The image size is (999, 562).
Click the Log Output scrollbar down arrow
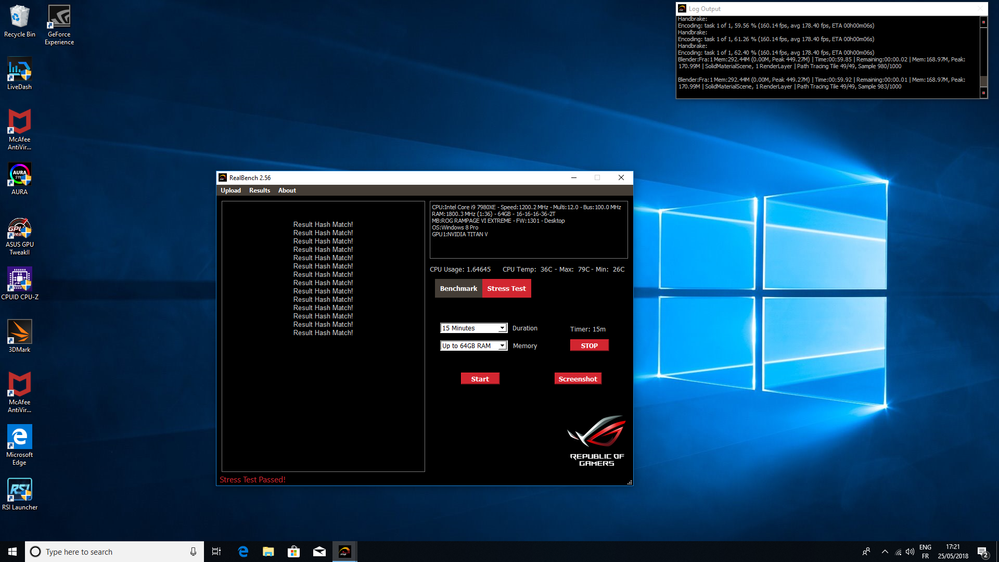tap(984, 93)
